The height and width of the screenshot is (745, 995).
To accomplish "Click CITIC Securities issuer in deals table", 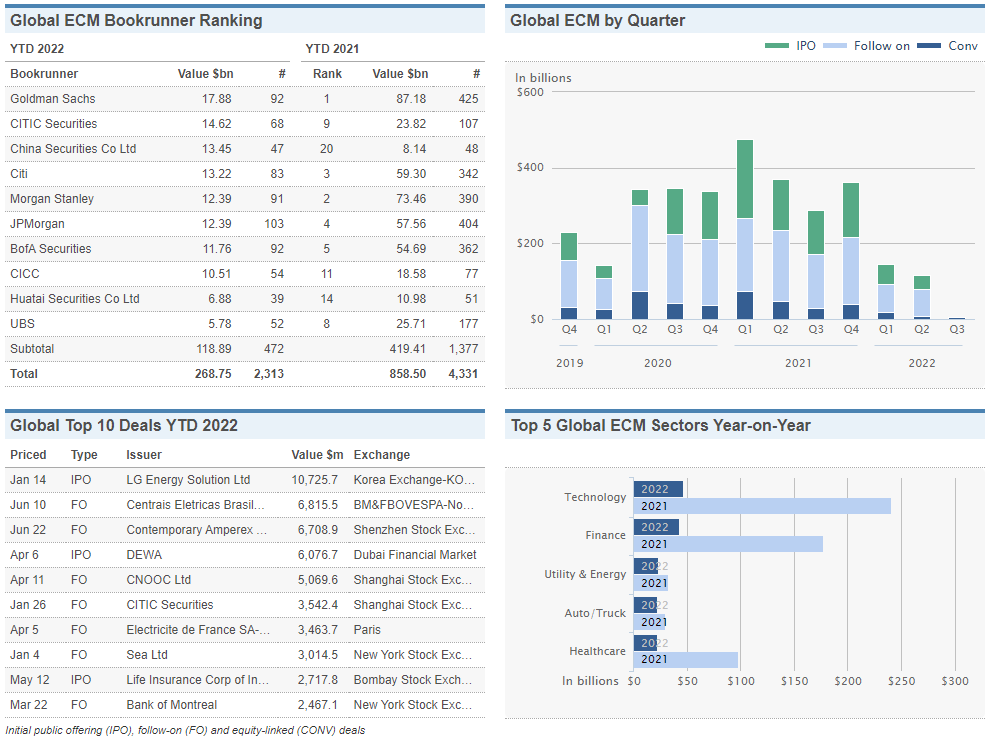I will 169,605.
